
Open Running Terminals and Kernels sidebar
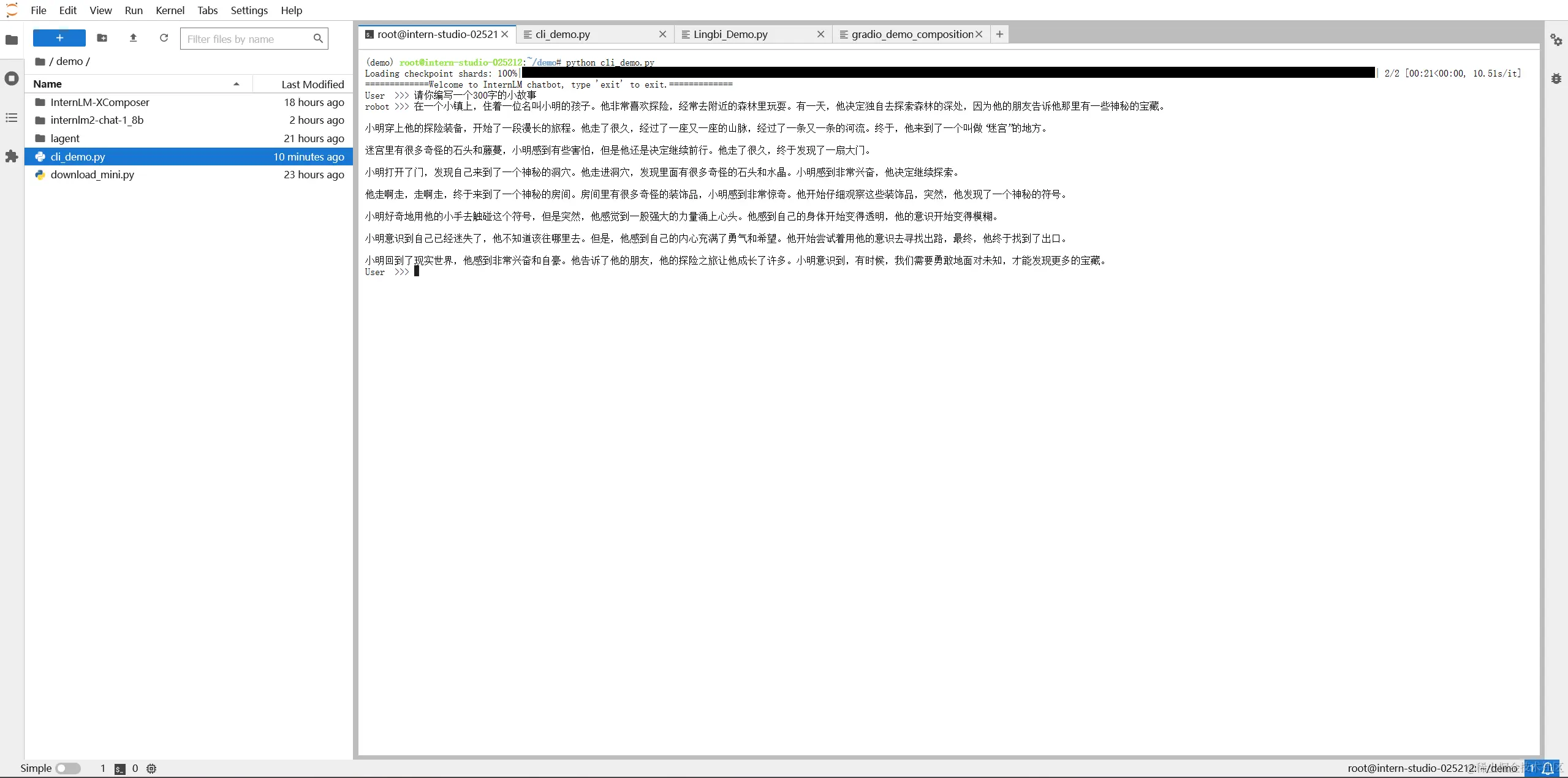point(12,78)
